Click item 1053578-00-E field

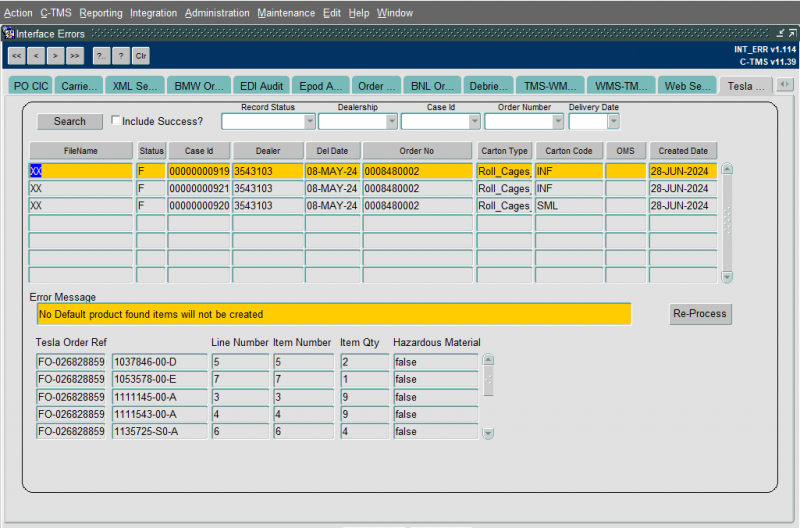point(160,380)
